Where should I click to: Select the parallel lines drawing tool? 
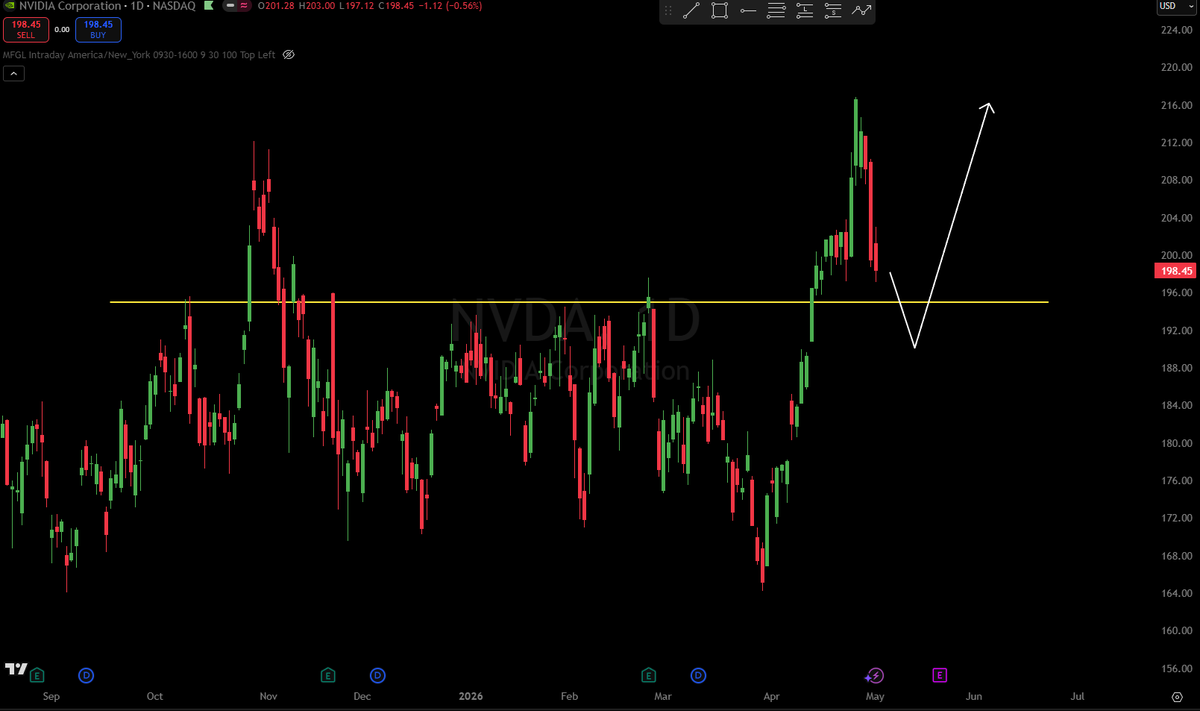(x=776, y=12)
